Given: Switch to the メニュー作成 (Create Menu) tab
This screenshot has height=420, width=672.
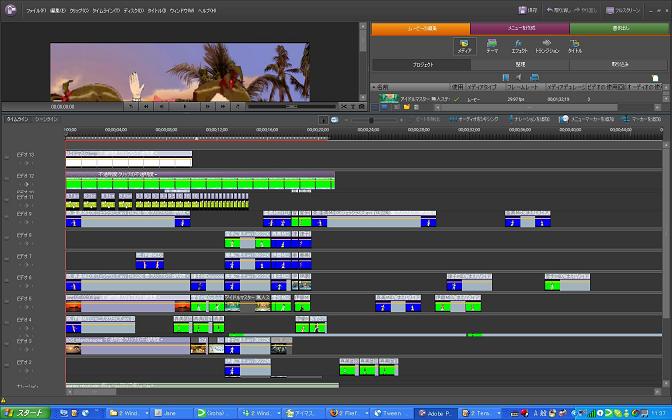Looking at the screenshot, I should pos(519,28).
